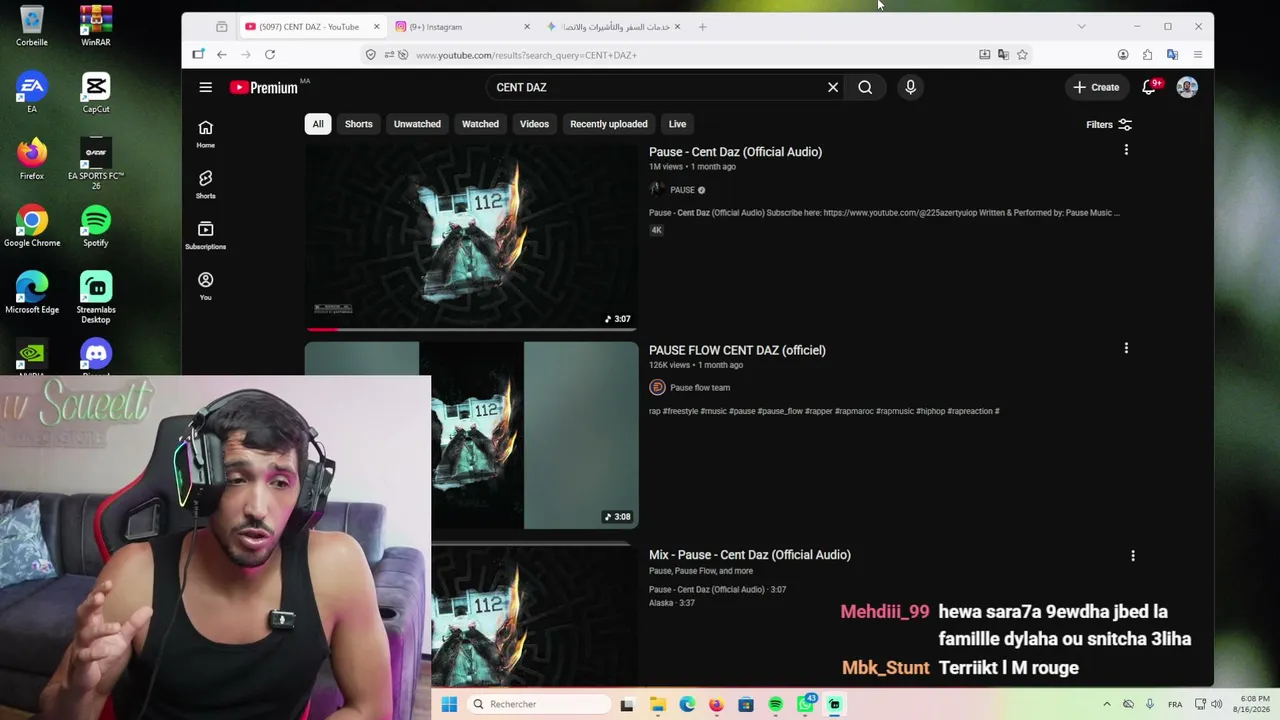Viewport: 1280px width, 720px height.
Task: Open Subscriptions in the YouTube sidebar
Action: pos(205,235)
